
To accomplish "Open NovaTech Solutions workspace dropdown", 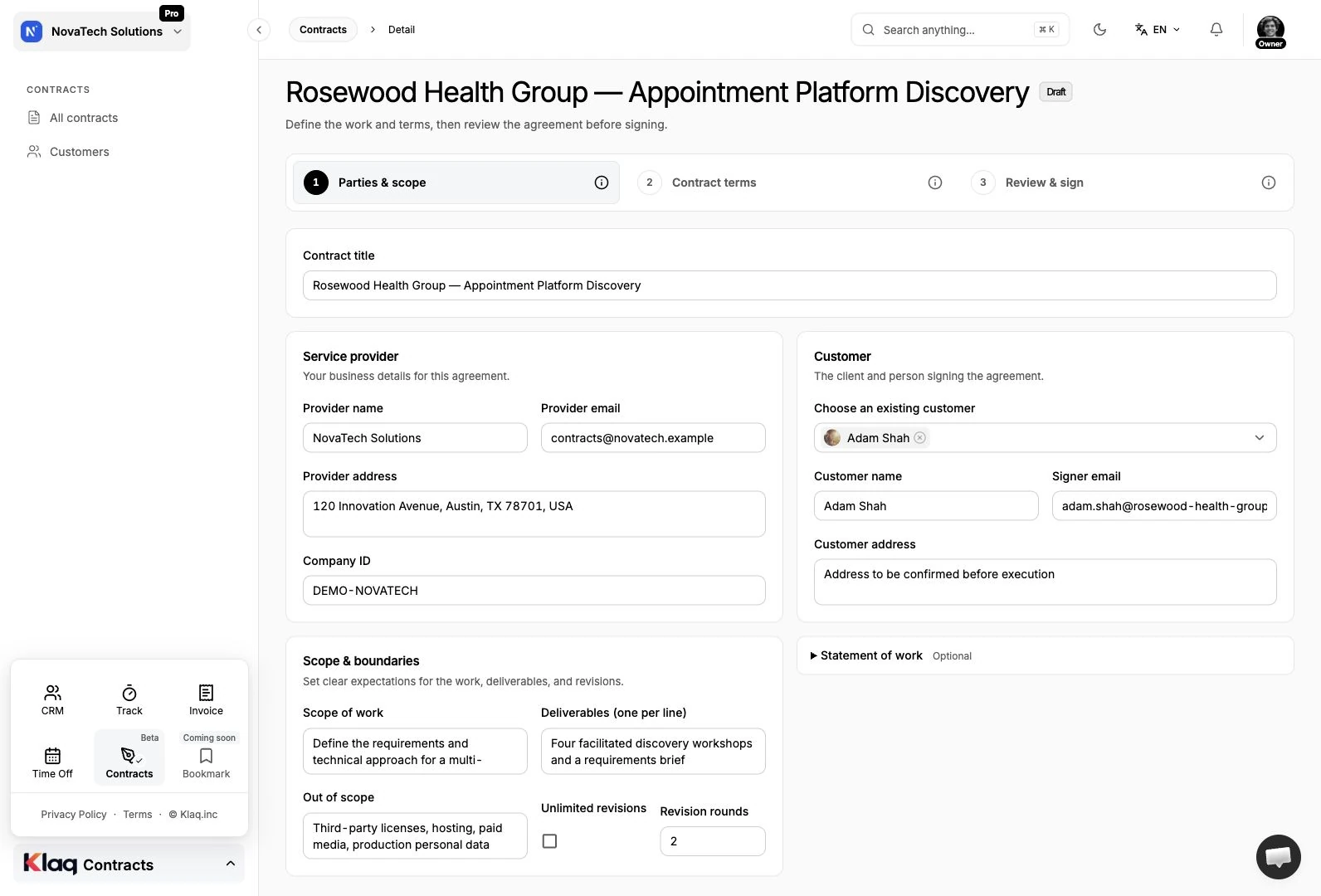I will [102, 32].
